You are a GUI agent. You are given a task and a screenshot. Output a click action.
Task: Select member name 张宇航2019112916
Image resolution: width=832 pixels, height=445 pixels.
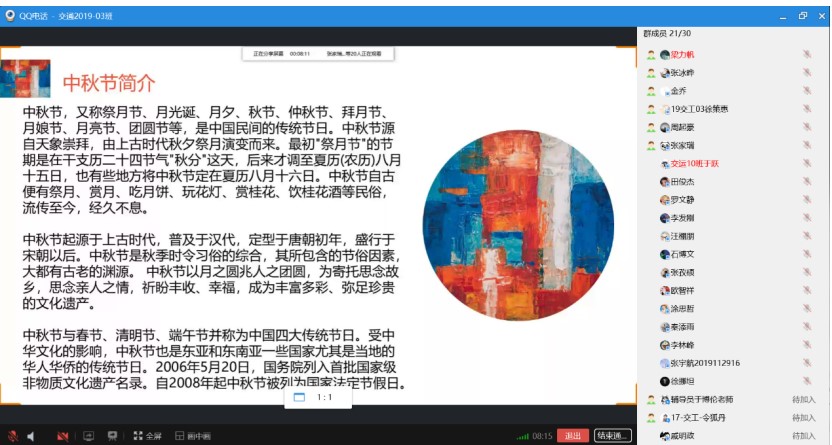tap(705, 363)
